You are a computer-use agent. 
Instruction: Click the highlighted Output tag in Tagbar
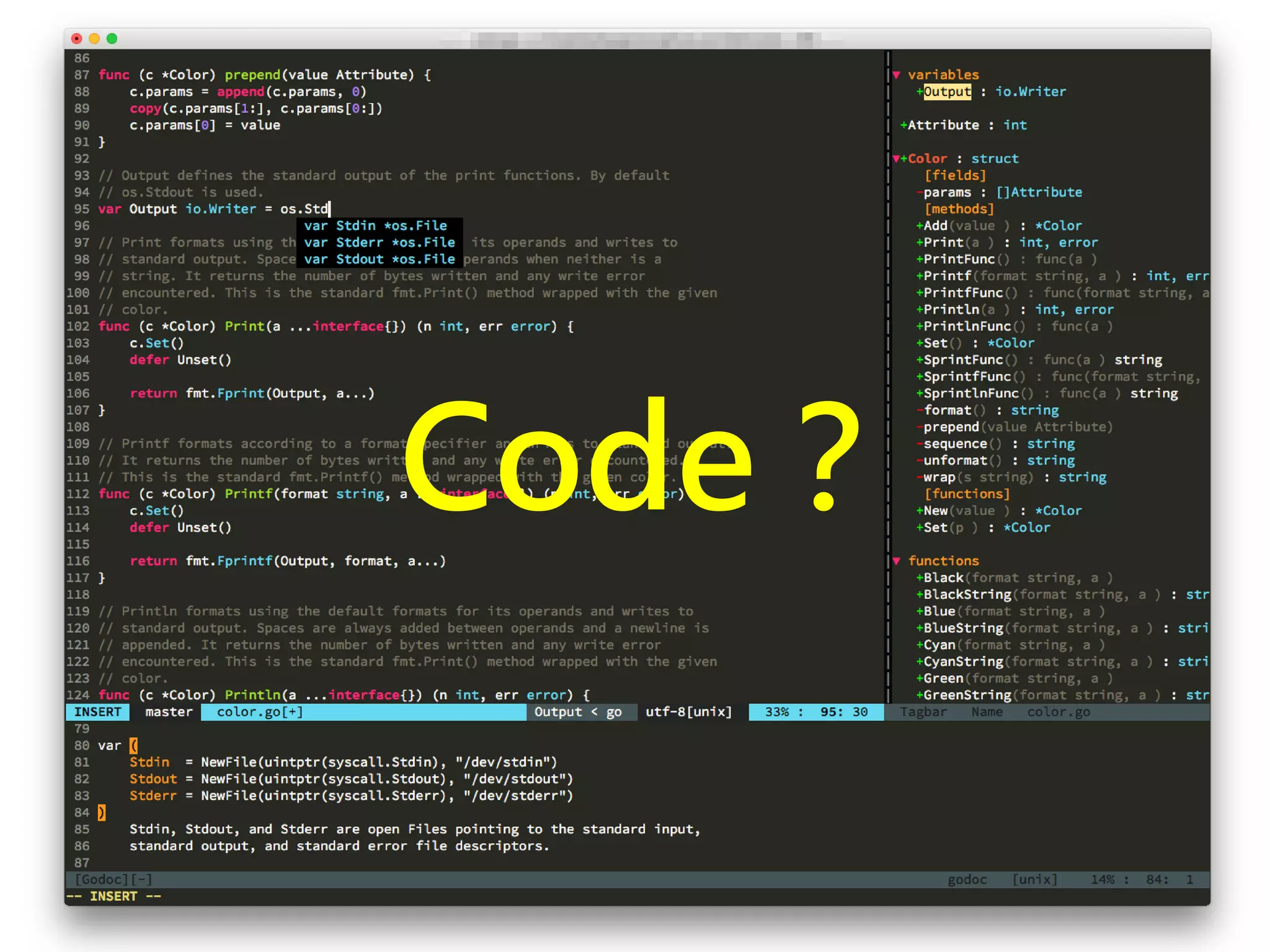(x=947, y=92)
